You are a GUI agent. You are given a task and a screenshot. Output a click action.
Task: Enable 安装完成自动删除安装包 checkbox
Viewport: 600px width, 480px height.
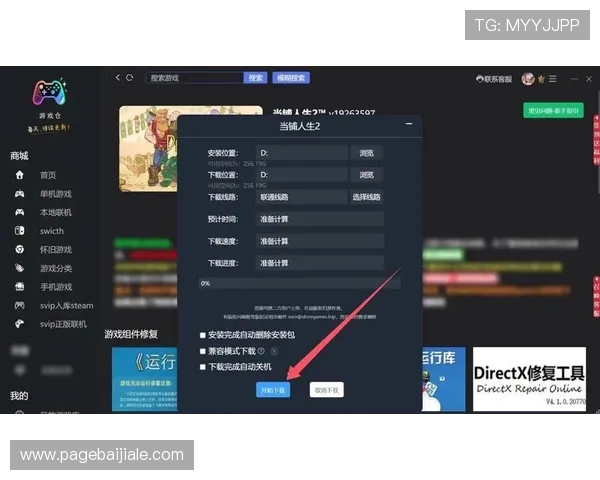(x=203, y=335)
